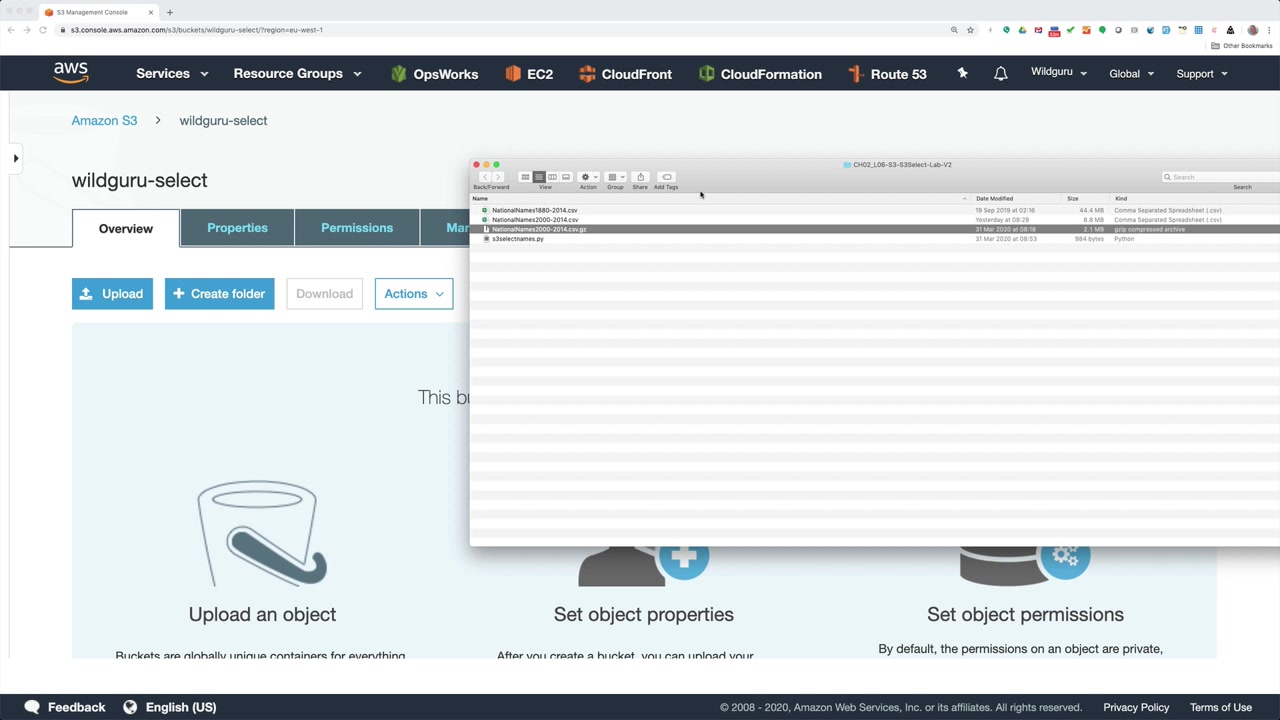Click the pin shortcuts icon in AWS bar
Viewport: 1280px width, 720px height.
pyautogui.click(x=962, y=73)
